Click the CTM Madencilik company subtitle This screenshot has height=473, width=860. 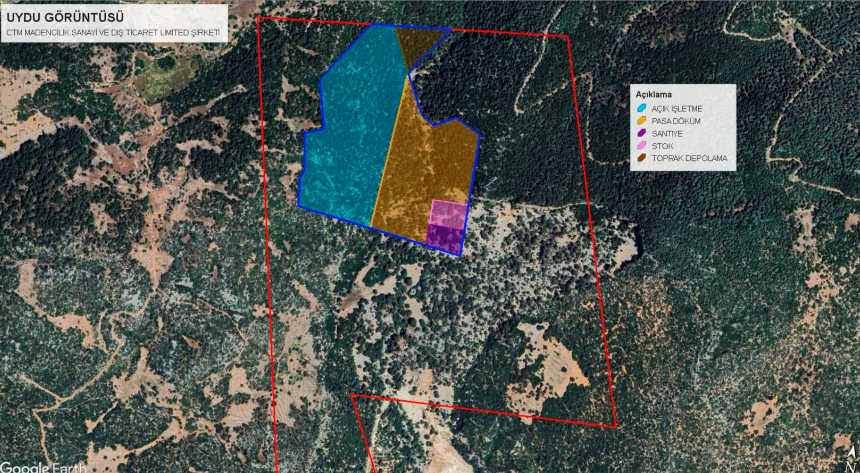click(x=116, y=33)
